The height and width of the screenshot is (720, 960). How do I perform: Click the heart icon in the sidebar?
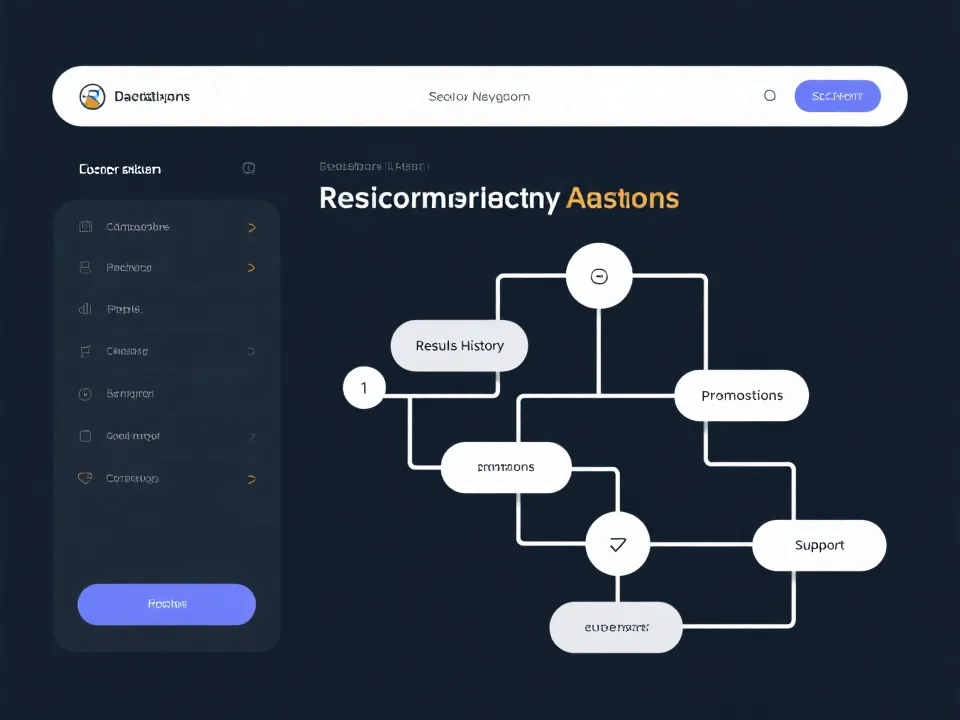pyautogui.click(x=85, y=478)
